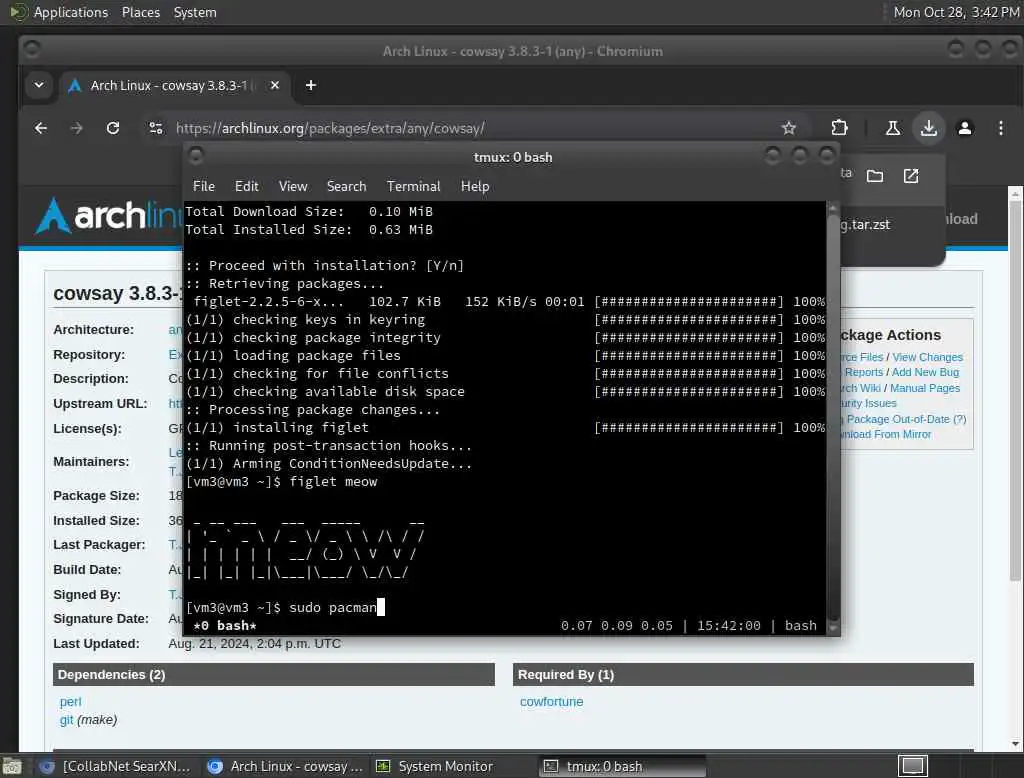The width and height of the screenshot is (1024, 778).
Task: View site information icon in address bar
Action: [x=155, y=128]
